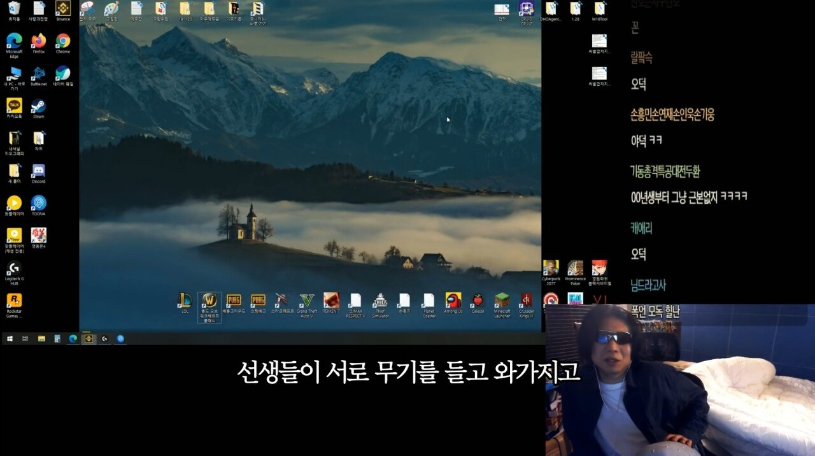
Task: Launch League of Legends (LoL) shortcut
Action: click(185, 303)
